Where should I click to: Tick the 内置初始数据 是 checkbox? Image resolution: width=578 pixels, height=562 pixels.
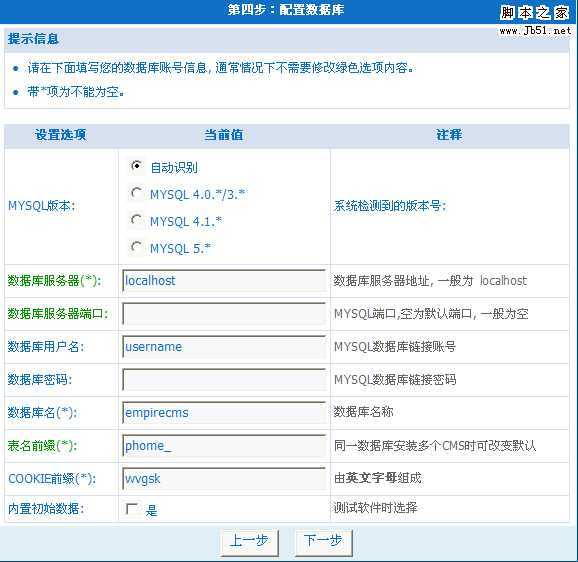132,509
